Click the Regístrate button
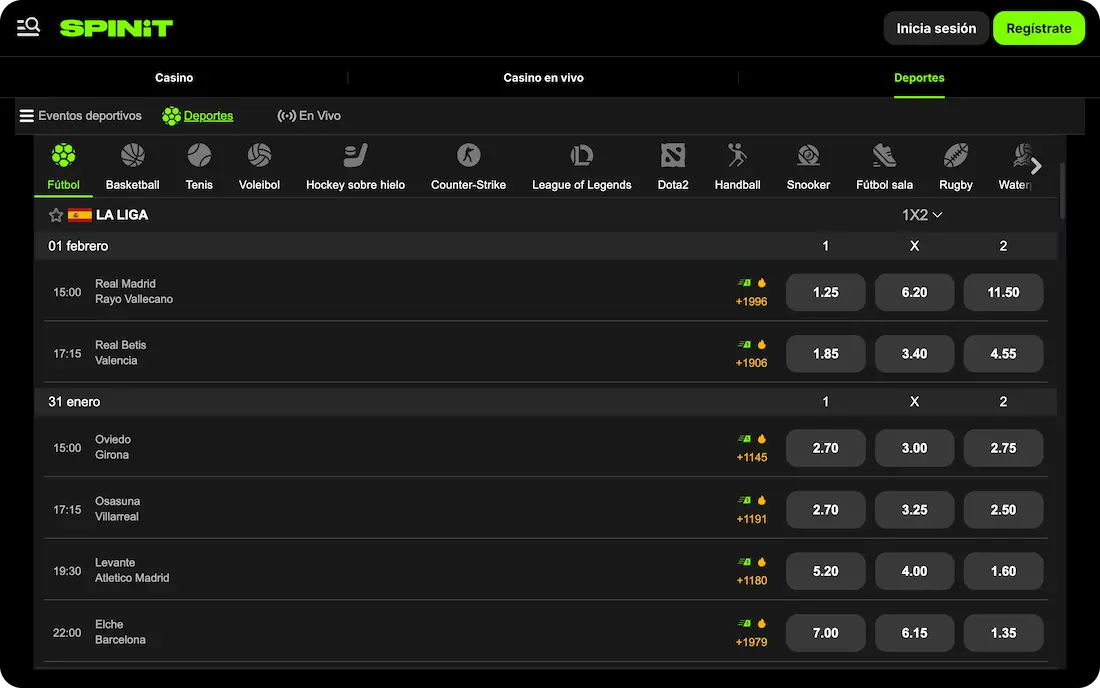This screenshot has height=688, width=1100. click(x=1038, y=28)
